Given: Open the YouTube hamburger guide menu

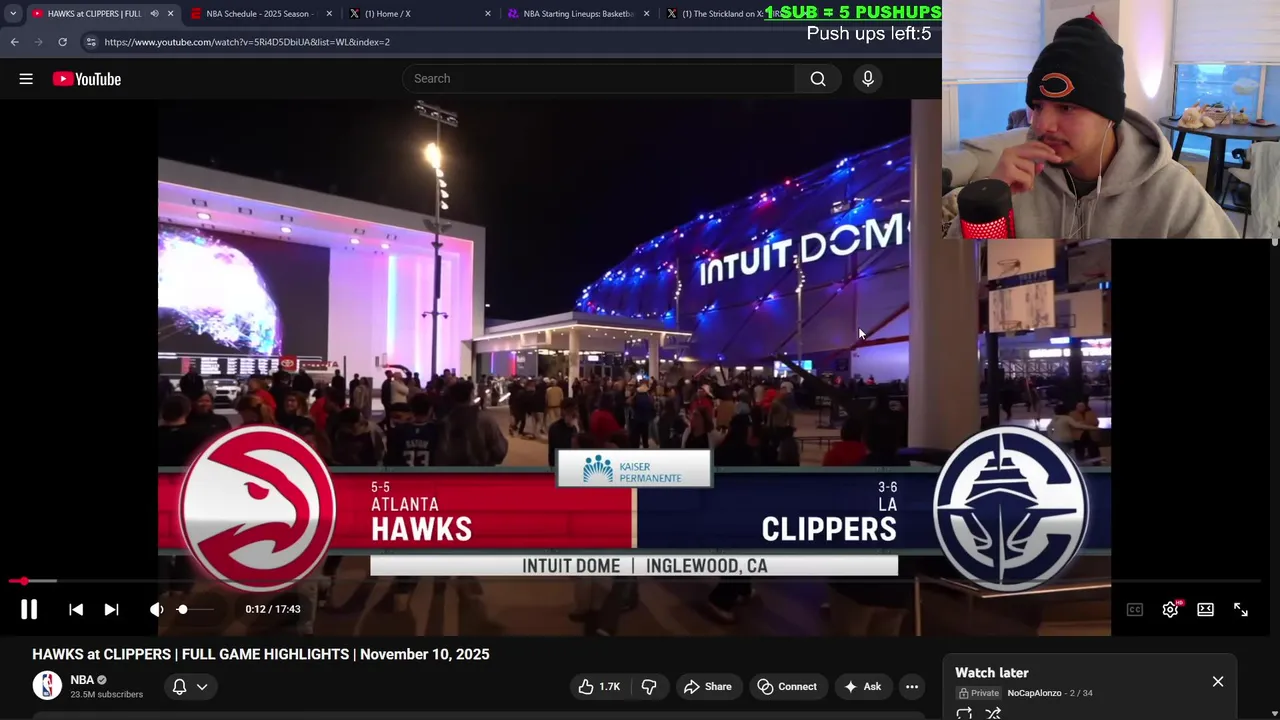Looking at the screenshot, I should pyautogui.click(x=26, y=79).
